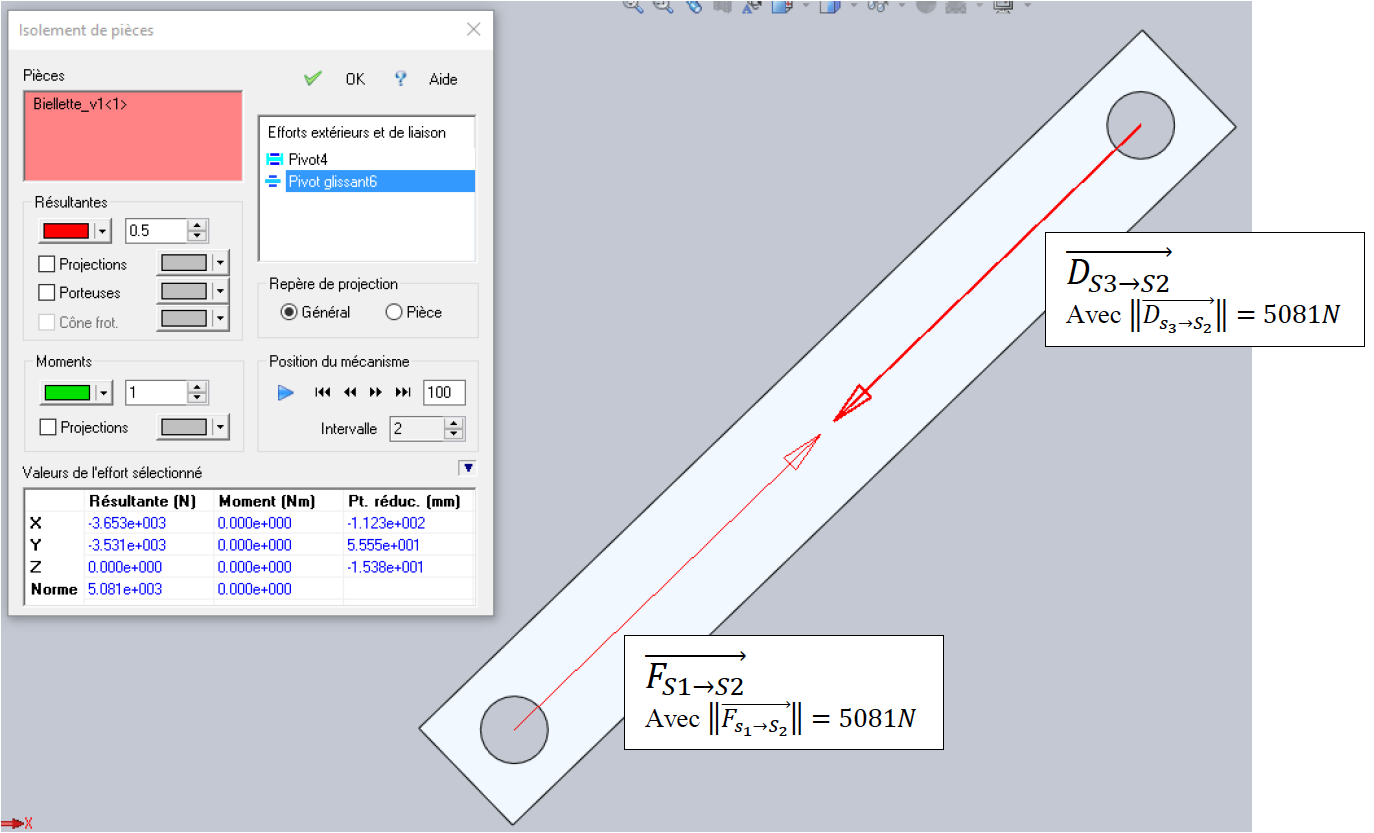Select Biellette_v1<1> in the Pièces list
The height and width of the screenshot is (833, 1374).
(x=80, y=104)
